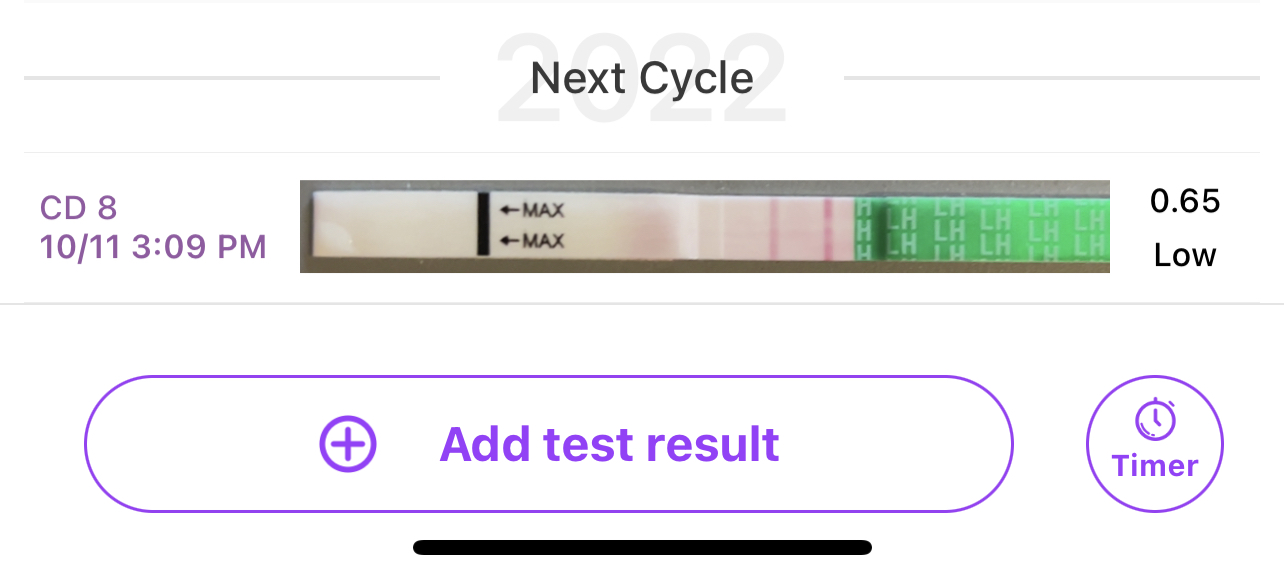Tap the black MAX line on strip
The height and width of the screenshot is (579, 1284).
click(x=483, y=224)
